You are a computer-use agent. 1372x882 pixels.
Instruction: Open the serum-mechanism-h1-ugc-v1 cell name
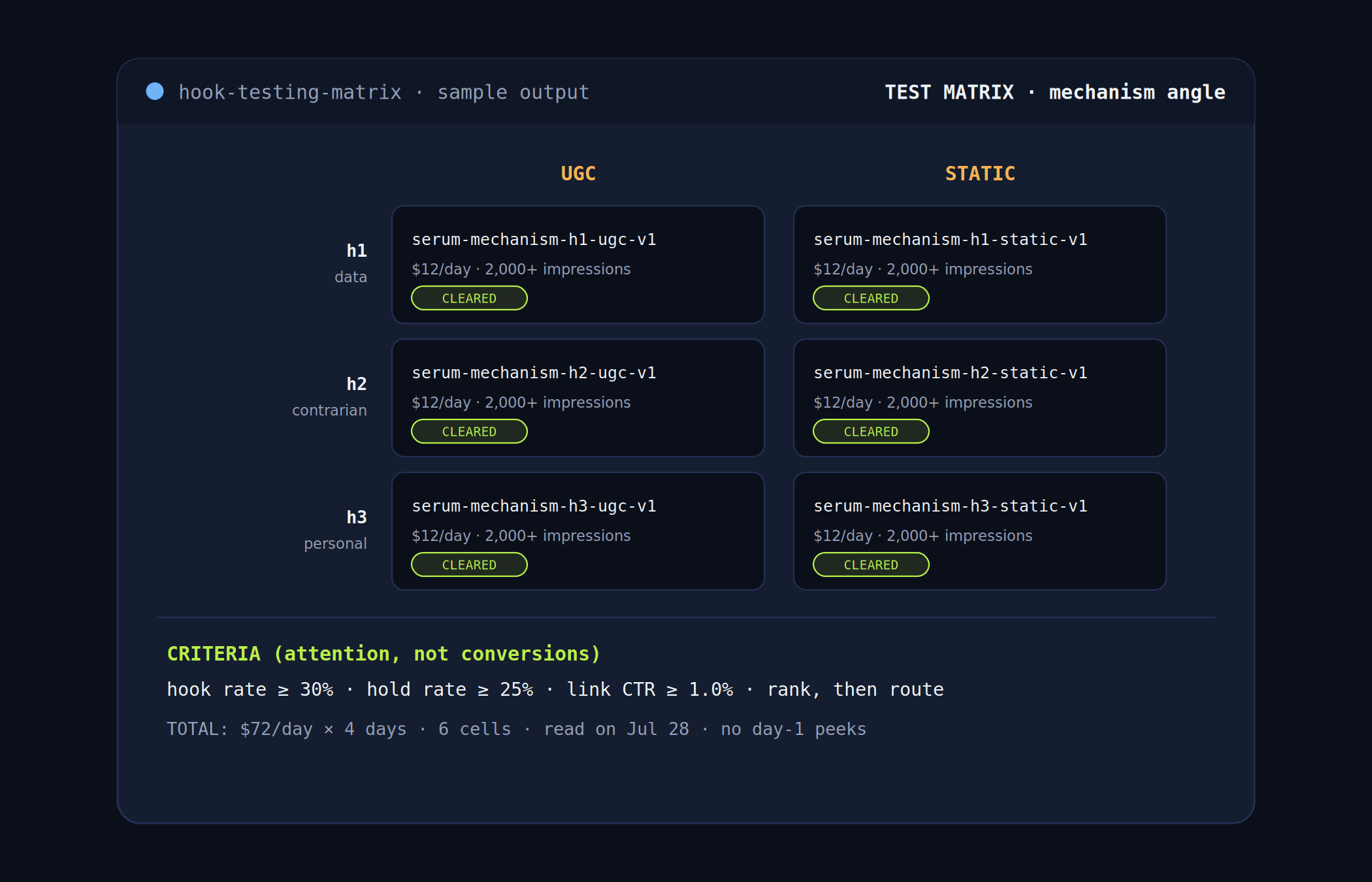click(x=534, y=240)
